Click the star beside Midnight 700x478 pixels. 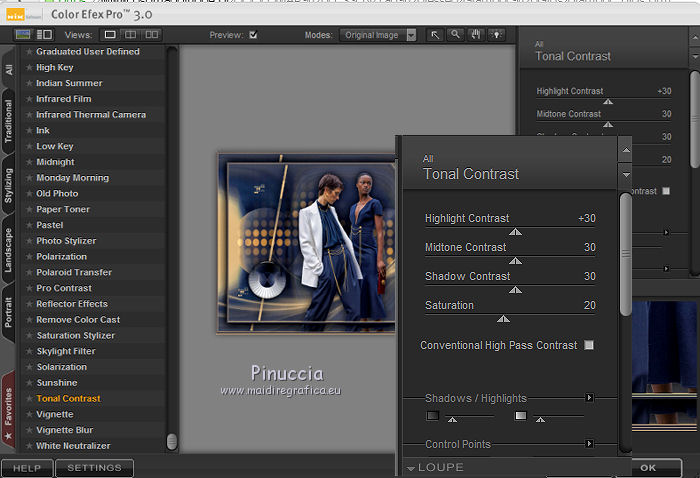pos(29,162)
